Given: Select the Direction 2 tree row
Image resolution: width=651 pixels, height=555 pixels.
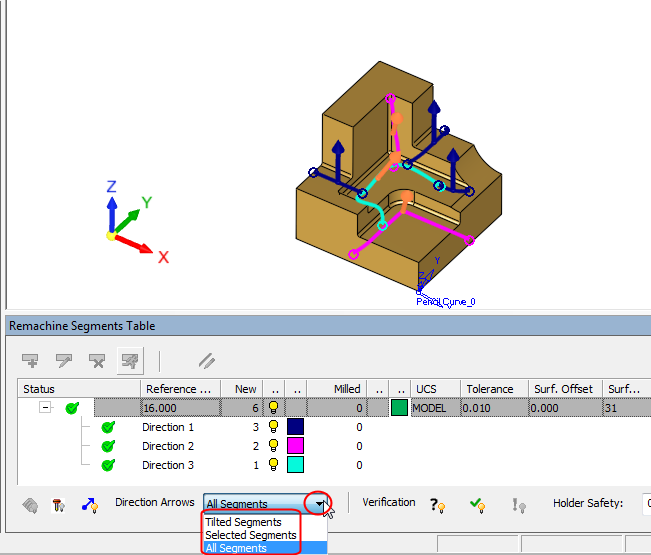Looking at the screenshot, I should [168, 446].
